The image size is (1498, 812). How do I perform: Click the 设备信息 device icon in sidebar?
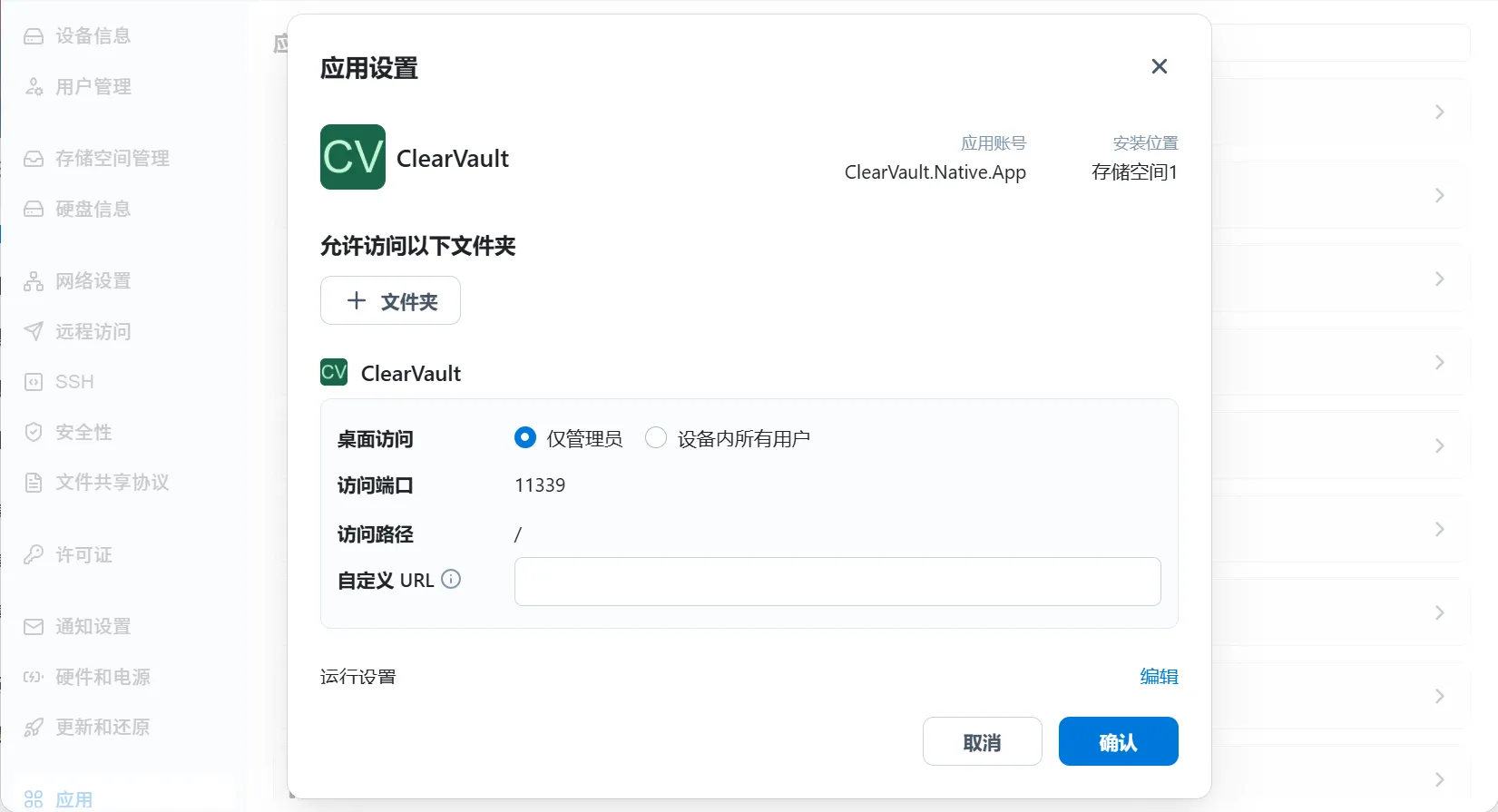tap(34, 36)
